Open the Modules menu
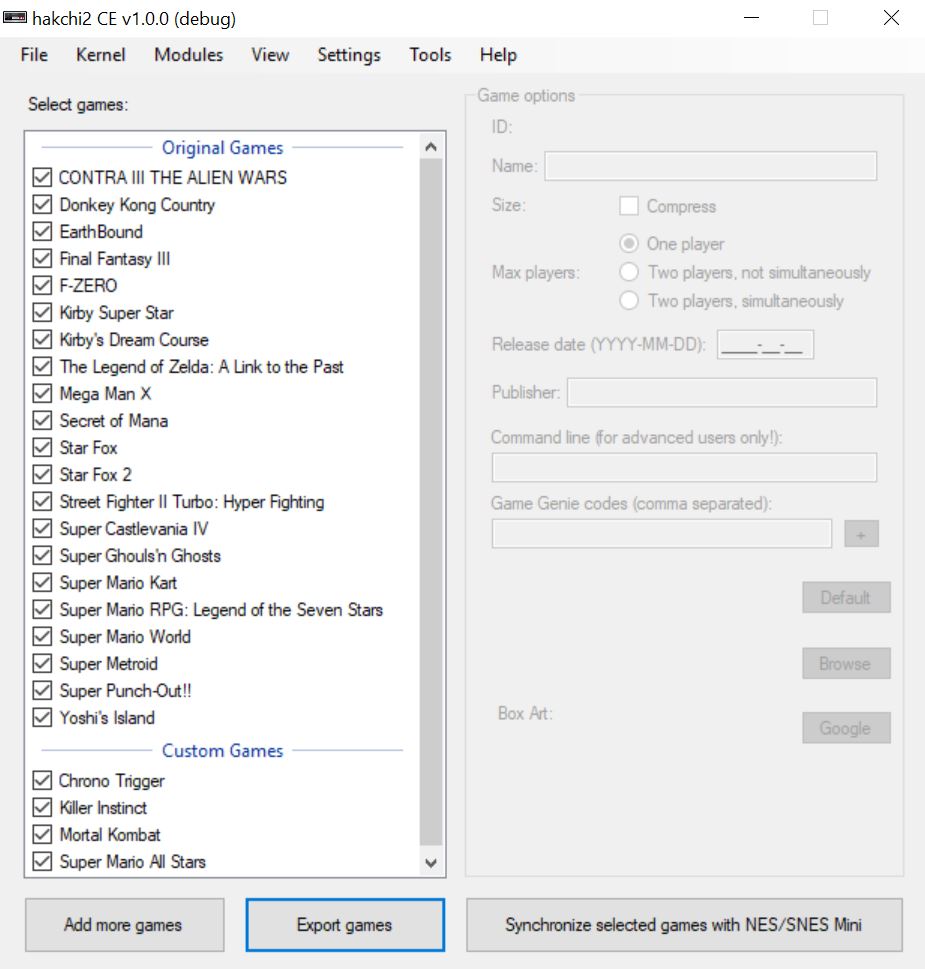 tap(188, 55)
